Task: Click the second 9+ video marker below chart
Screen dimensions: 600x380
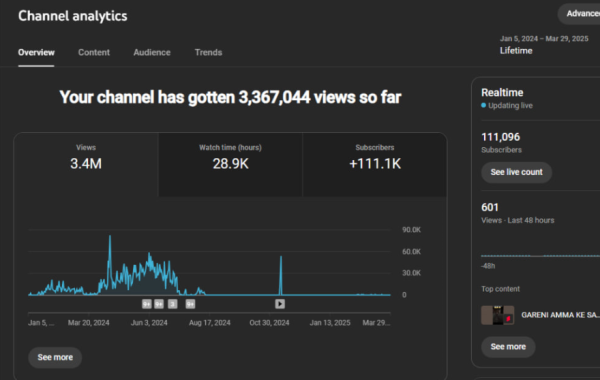Action: [x=159, y=304]
